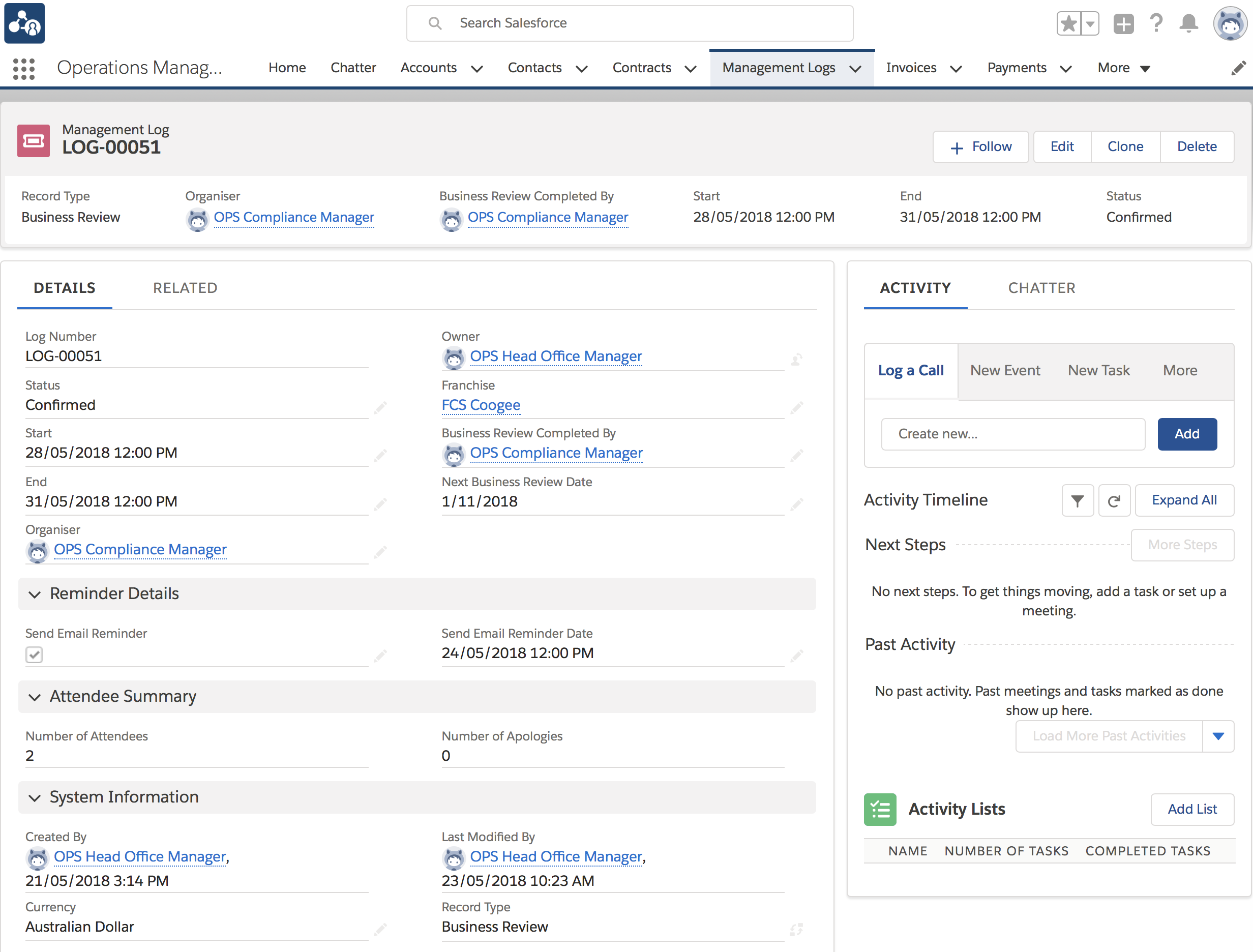Viewport: 1253px width, 952px height.
Task: Select the Log a Call tab
Action: [911, 371]
